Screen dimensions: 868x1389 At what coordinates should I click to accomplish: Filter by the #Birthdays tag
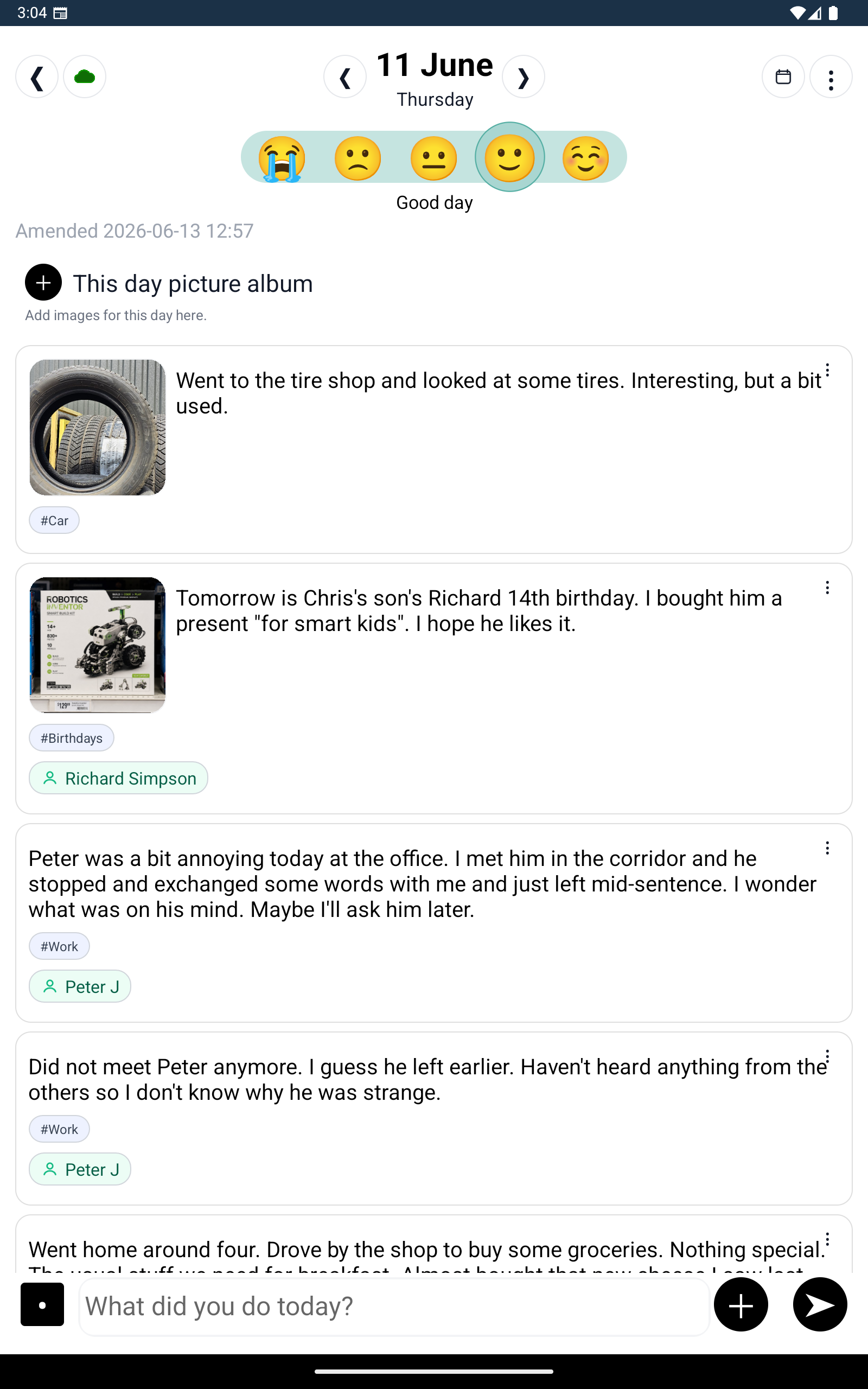pos(71,738)
